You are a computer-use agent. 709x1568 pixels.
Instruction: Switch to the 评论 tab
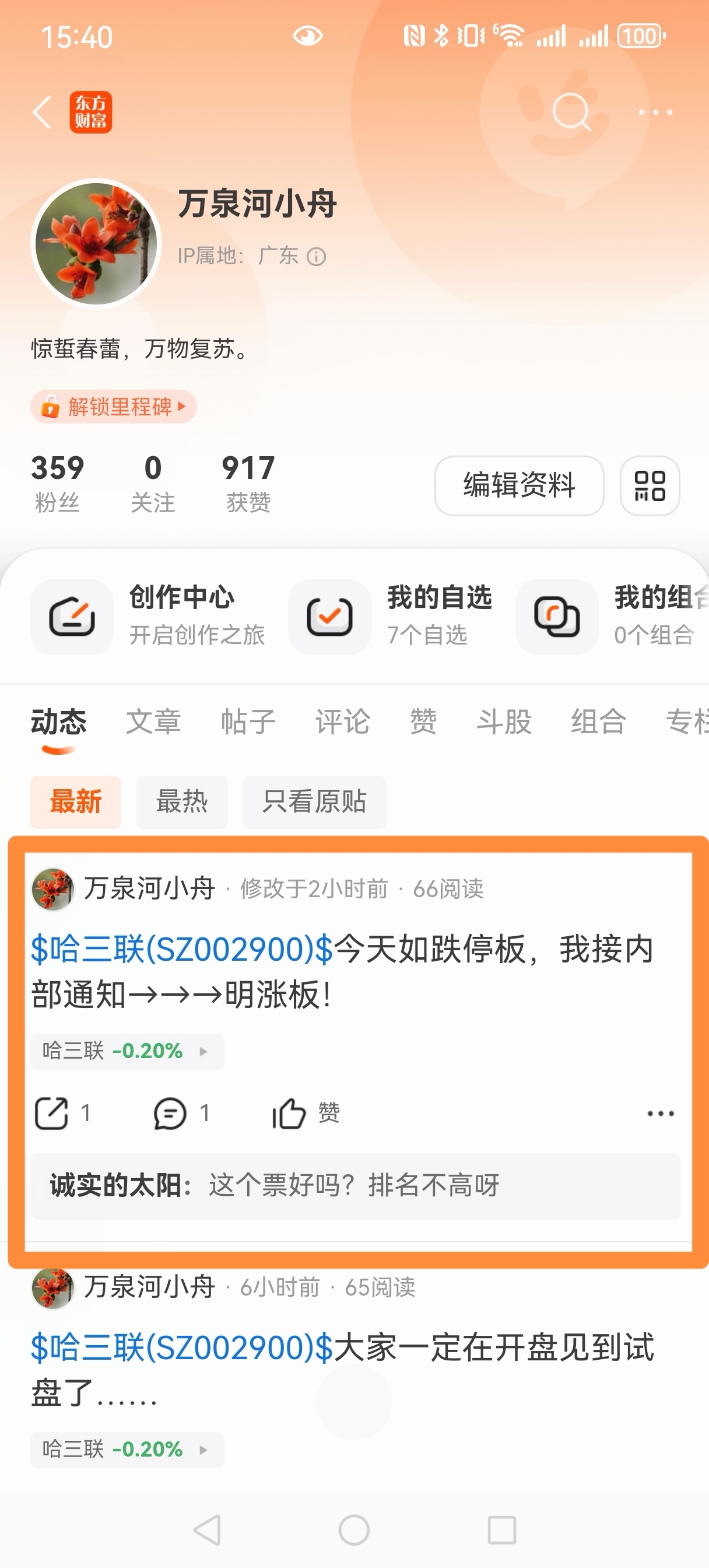[x=343, y=722]
